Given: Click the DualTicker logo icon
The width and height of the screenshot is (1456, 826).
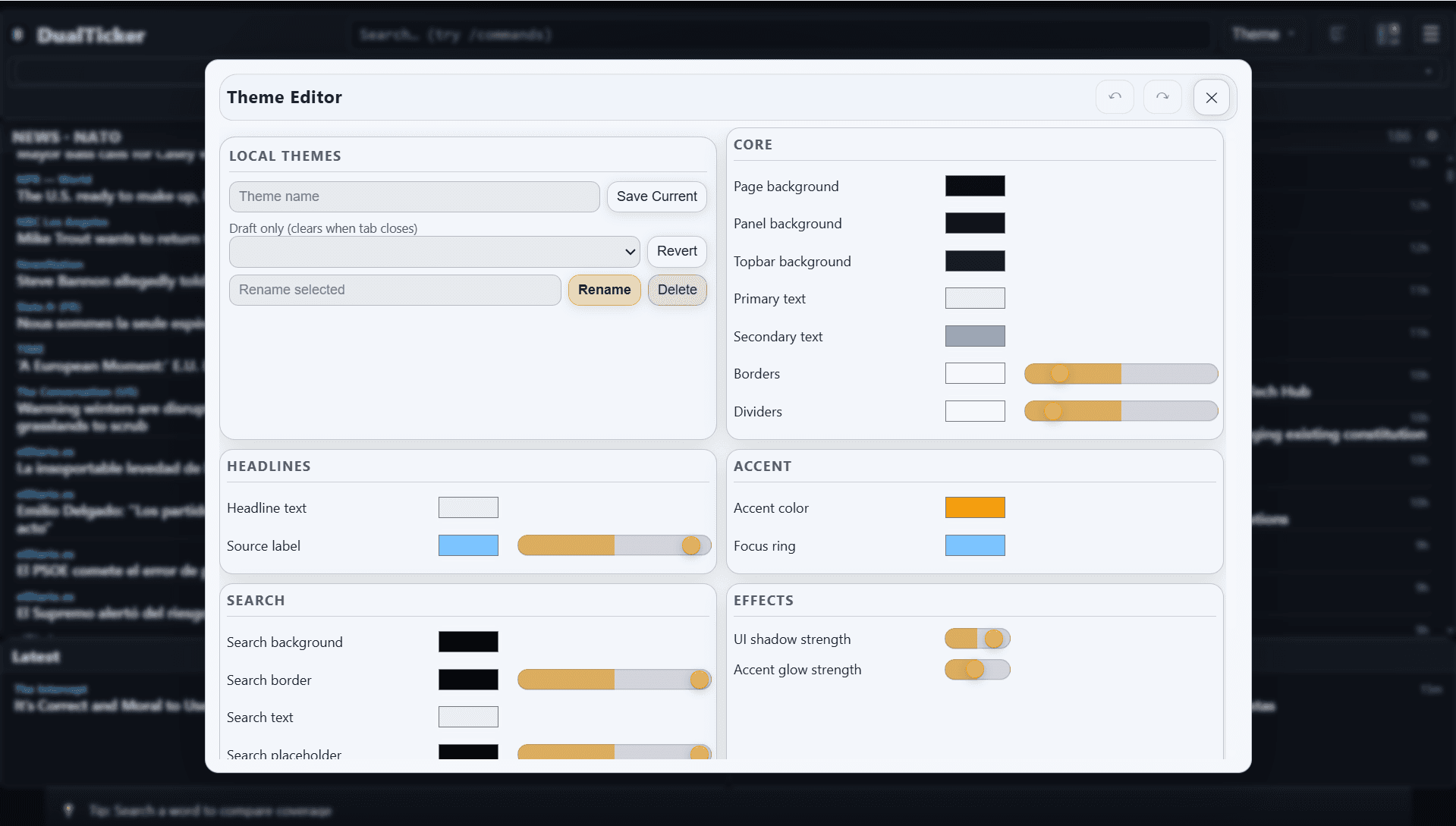Looking at the screenshot, I should (17, 35).
